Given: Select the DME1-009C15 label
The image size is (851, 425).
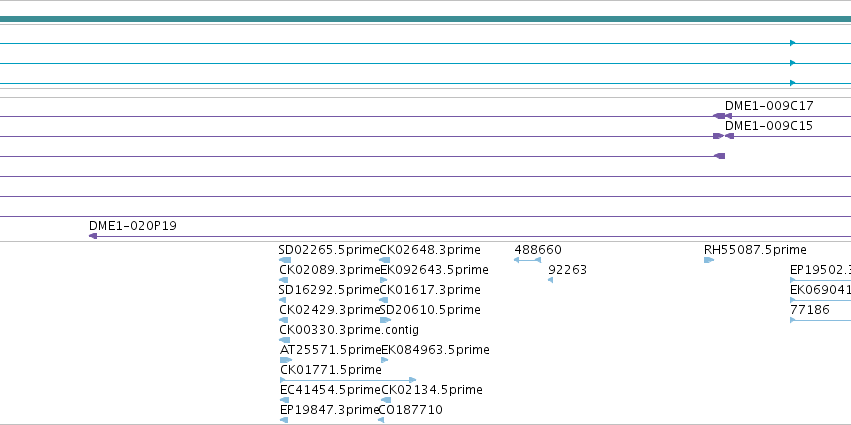Looking at the screenshot, I should 769,125.
